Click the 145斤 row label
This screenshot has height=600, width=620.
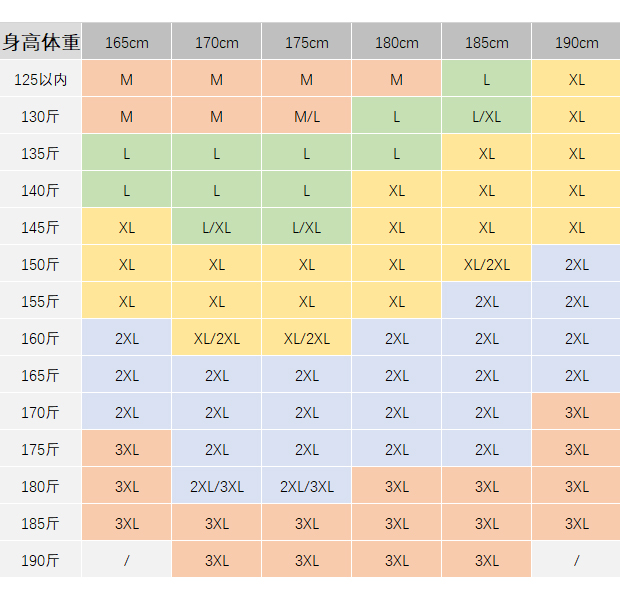coord(41,228)
